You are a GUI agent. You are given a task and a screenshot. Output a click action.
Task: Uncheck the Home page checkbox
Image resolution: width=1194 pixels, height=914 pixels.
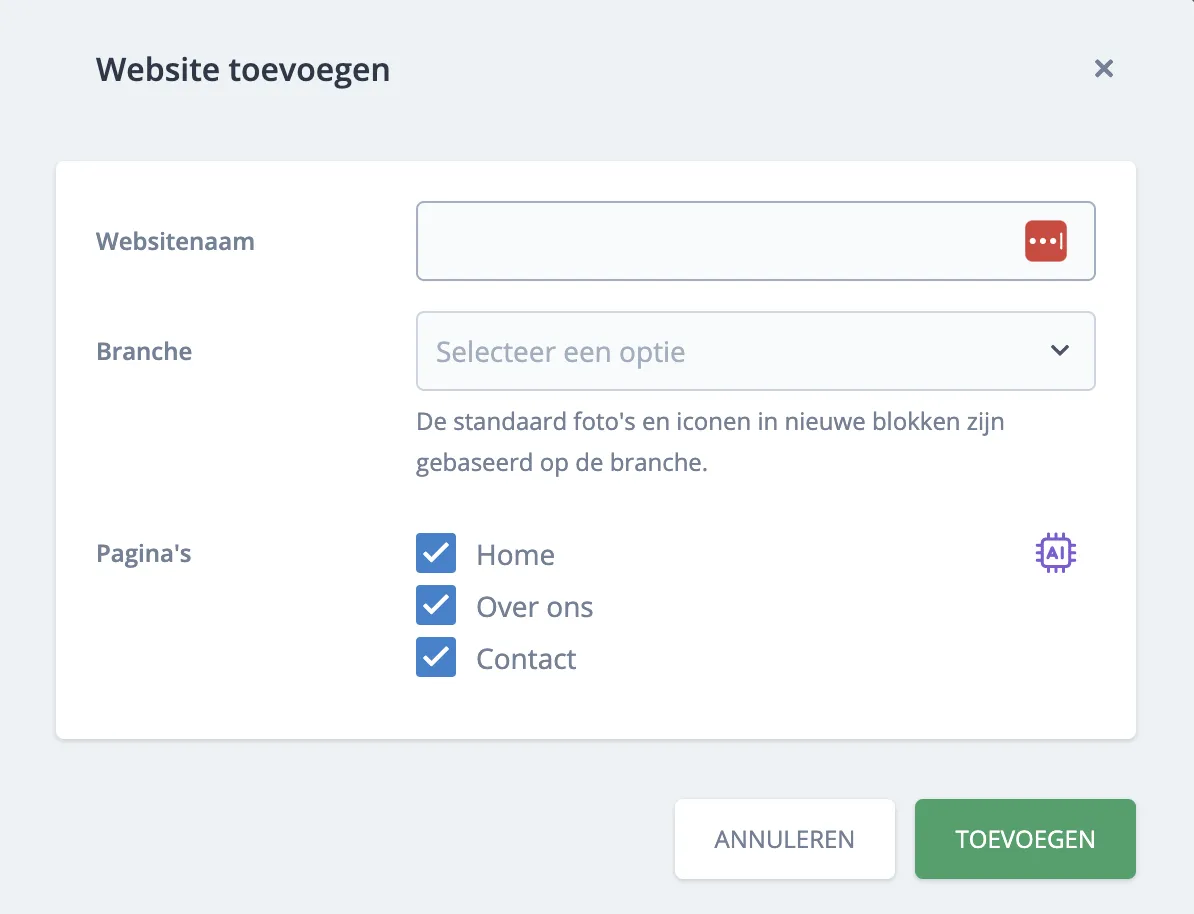click(x=435, y=552)
